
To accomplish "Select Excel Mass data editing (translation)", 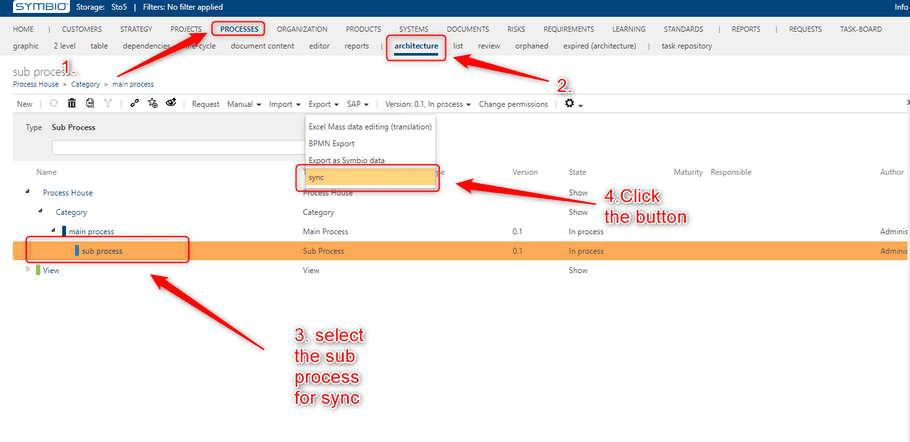I will click(x=370, y=126).
